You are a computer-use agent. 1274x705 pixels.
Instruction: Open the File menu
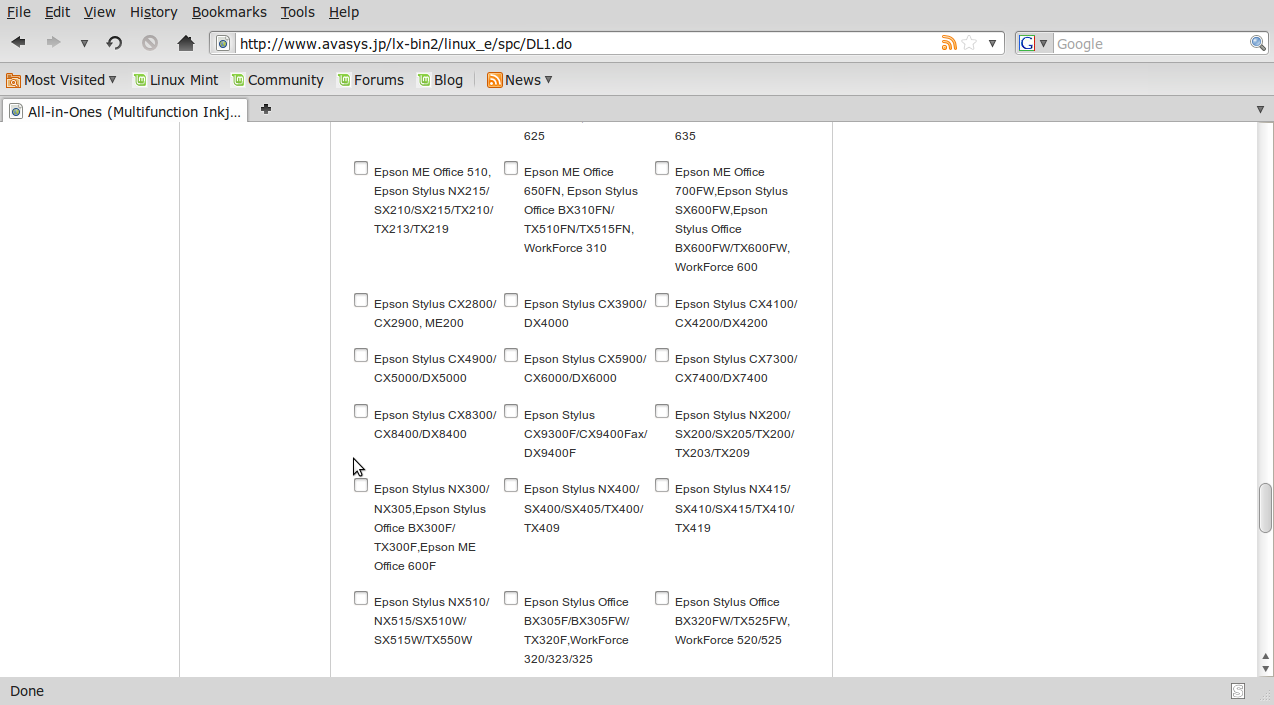click(19, 12)
